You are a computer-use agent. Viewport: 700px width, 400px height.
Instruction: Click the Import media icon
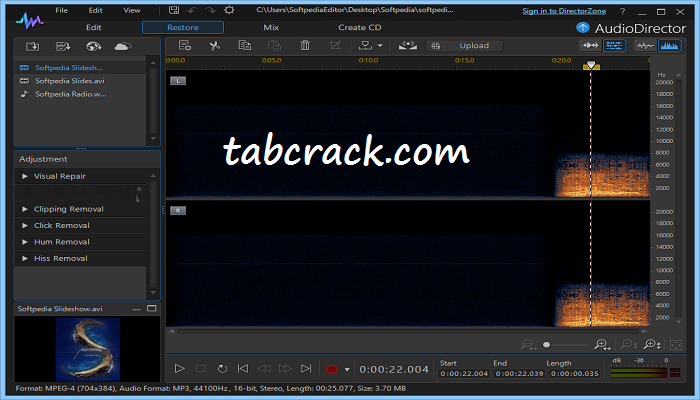coord(33,46)
